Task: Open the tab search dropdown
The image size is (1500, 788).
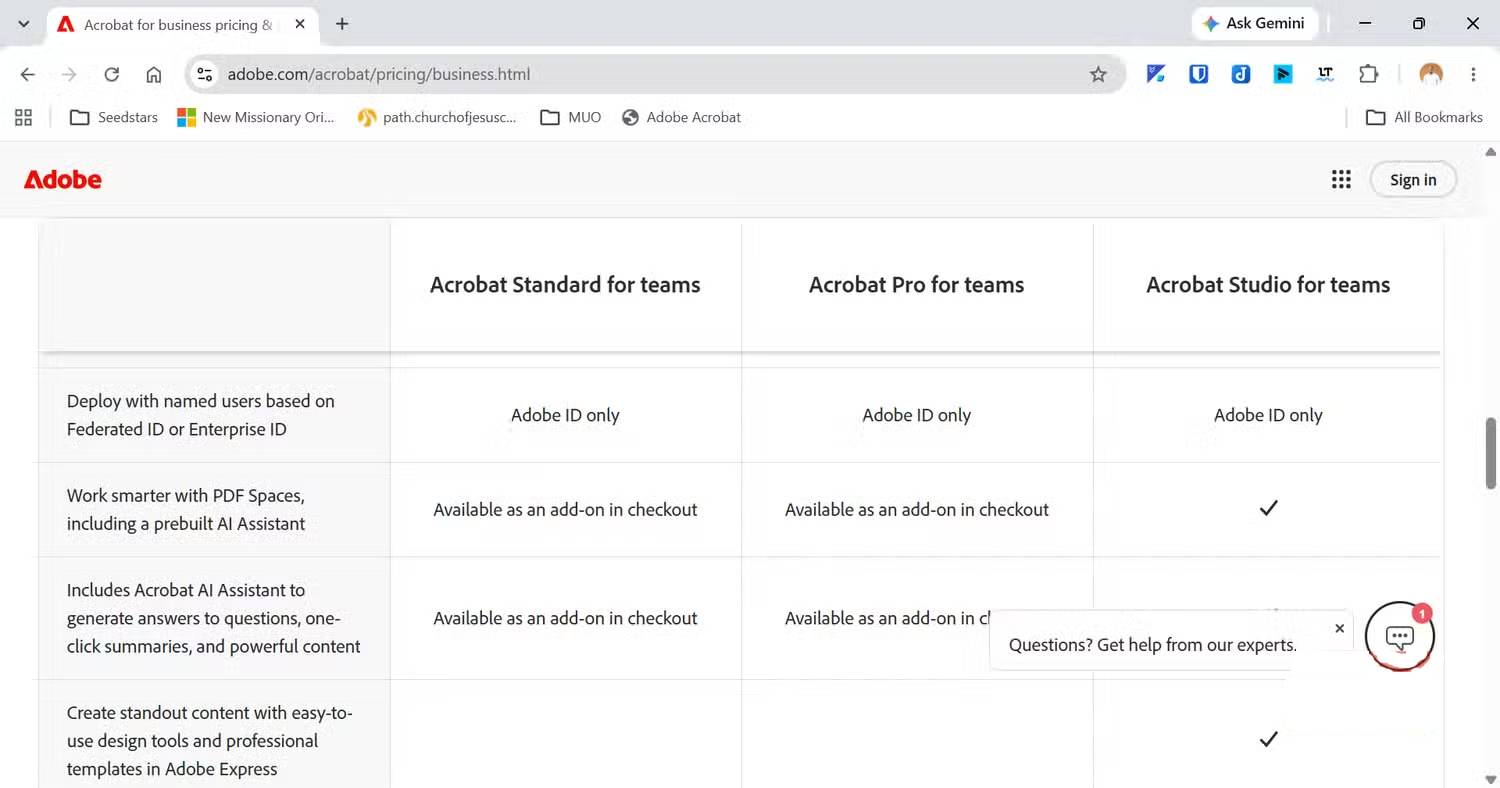Action: [24, 24]
